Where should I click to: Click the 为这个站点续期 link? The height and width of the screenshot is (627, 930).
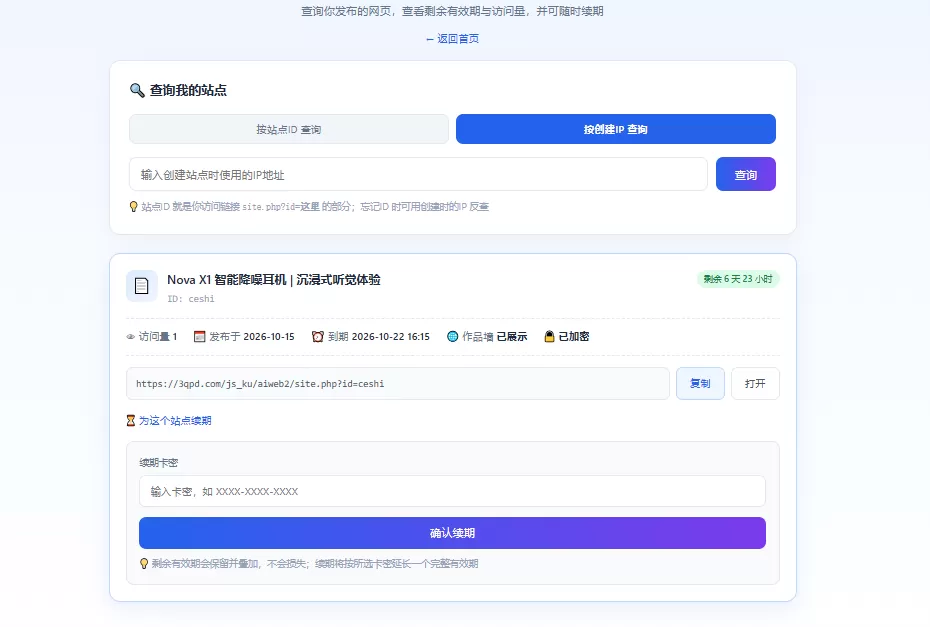pyautogui.click(x=175, y=421)
